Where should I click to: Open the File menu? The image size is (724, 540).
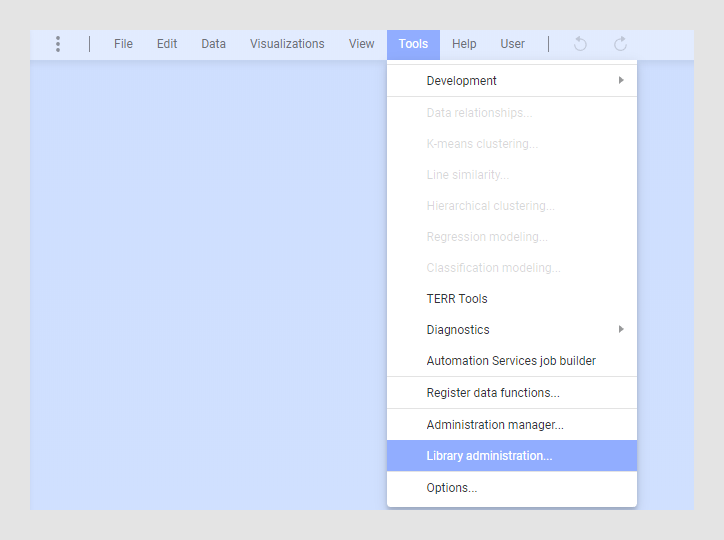point(123,44)
